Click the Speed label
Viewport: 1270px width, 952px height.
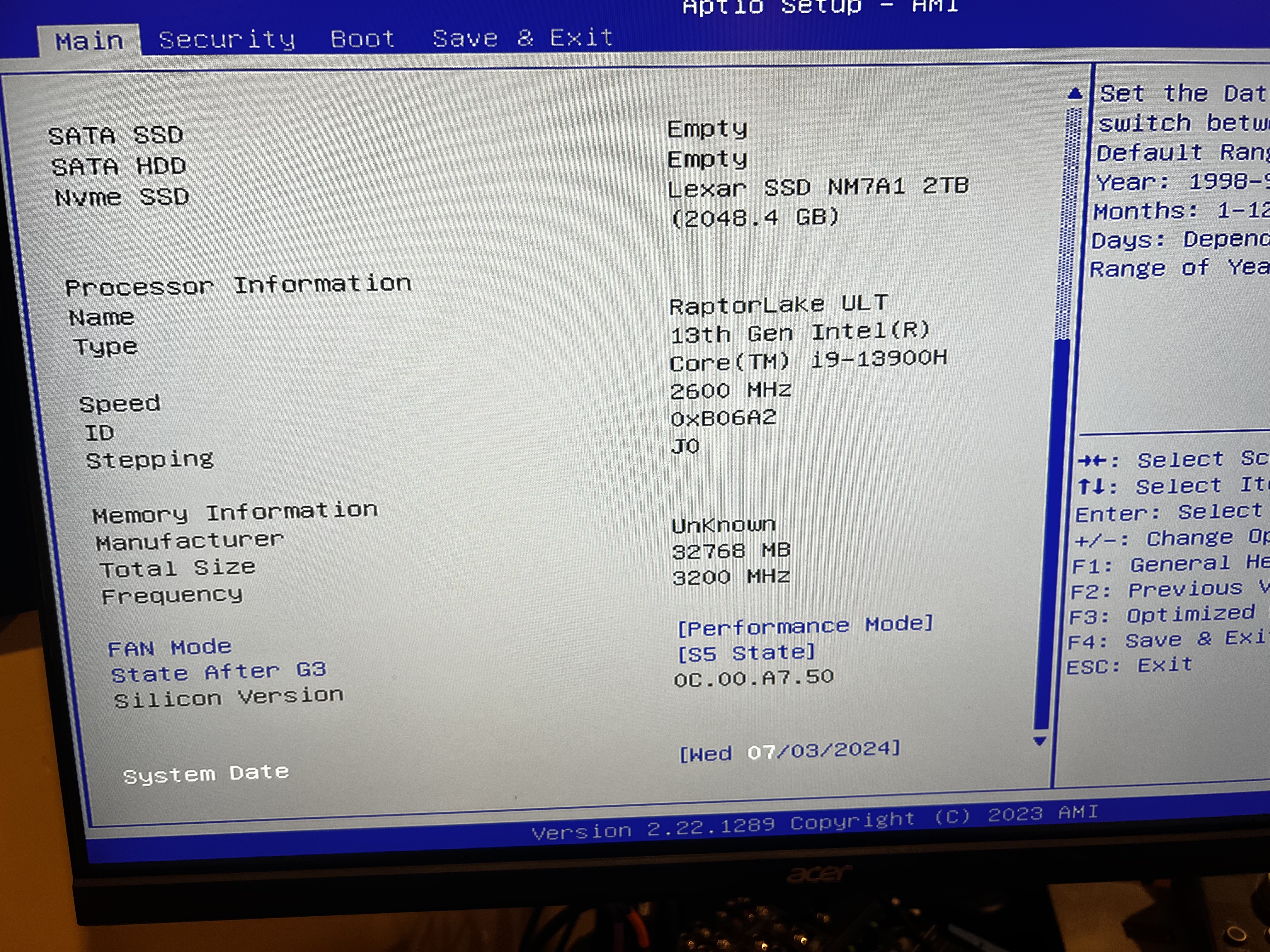(x=119, y=404)
